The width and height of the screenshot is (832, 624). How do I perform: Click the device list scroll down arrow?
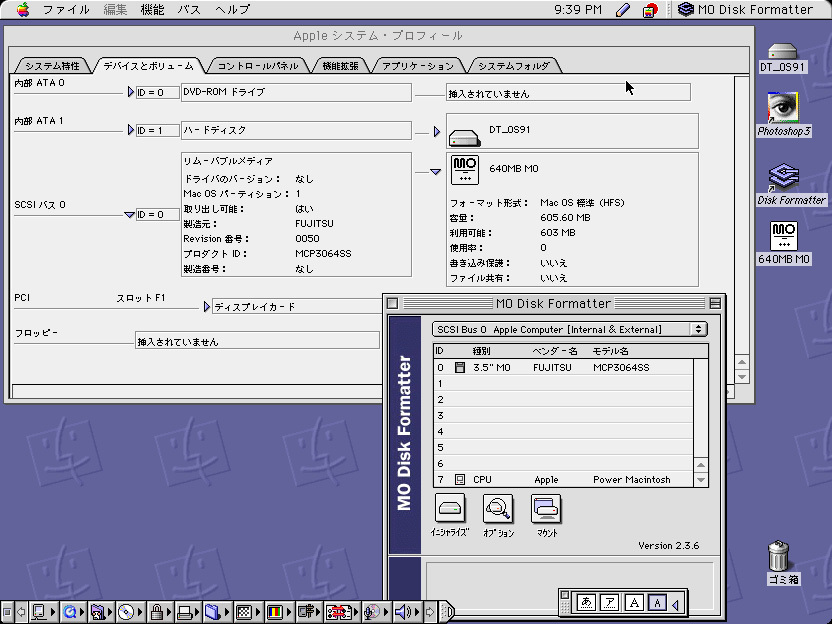coord(701,480)
